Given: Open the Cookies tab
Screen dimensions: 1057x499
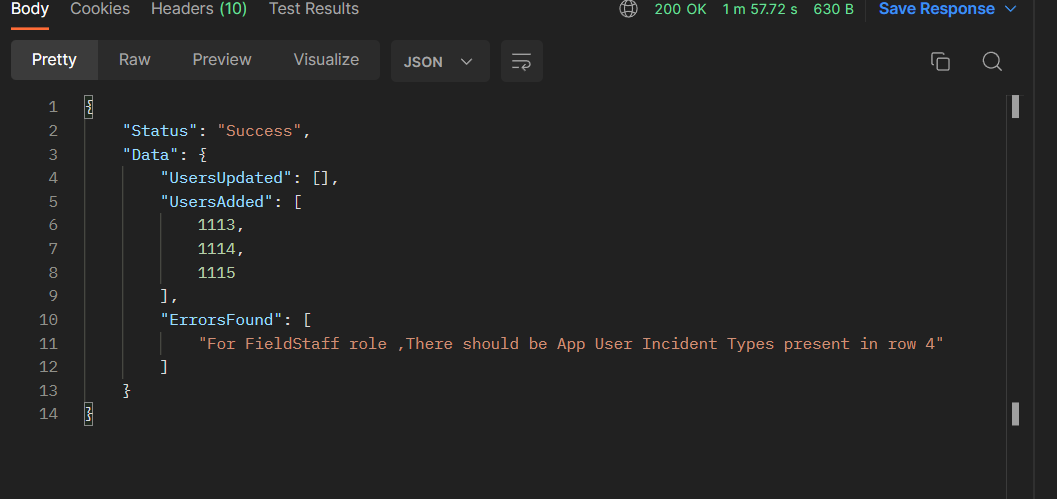Looking at the screenshot, I should tap(100, 9).
